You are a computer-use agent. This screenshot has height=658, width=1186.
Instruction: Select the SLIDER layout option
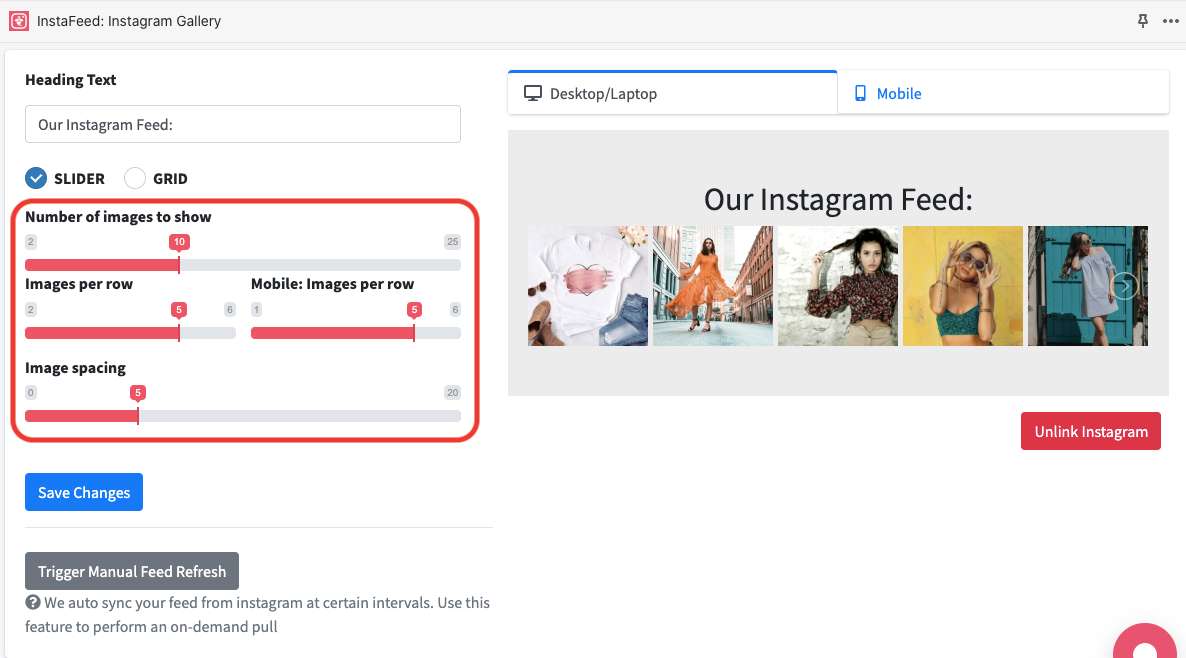pos(36,178)
